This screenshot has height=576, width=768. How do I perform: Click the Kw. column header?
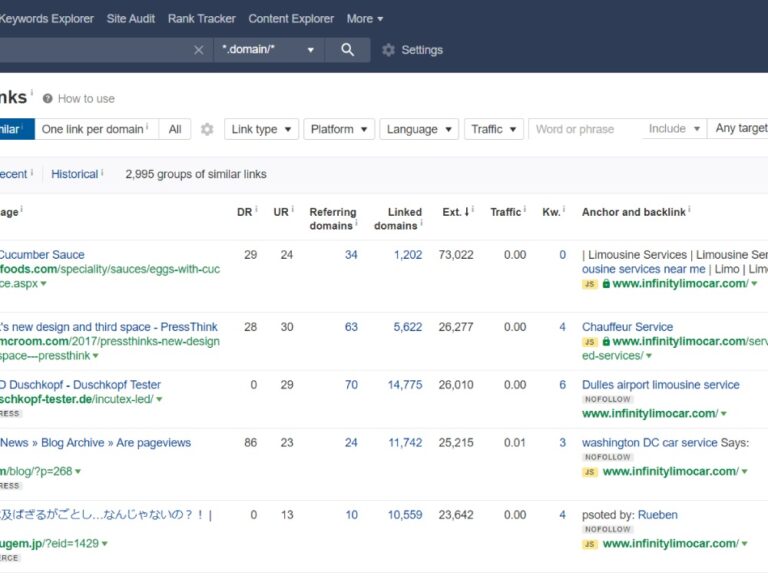point(551,212)
